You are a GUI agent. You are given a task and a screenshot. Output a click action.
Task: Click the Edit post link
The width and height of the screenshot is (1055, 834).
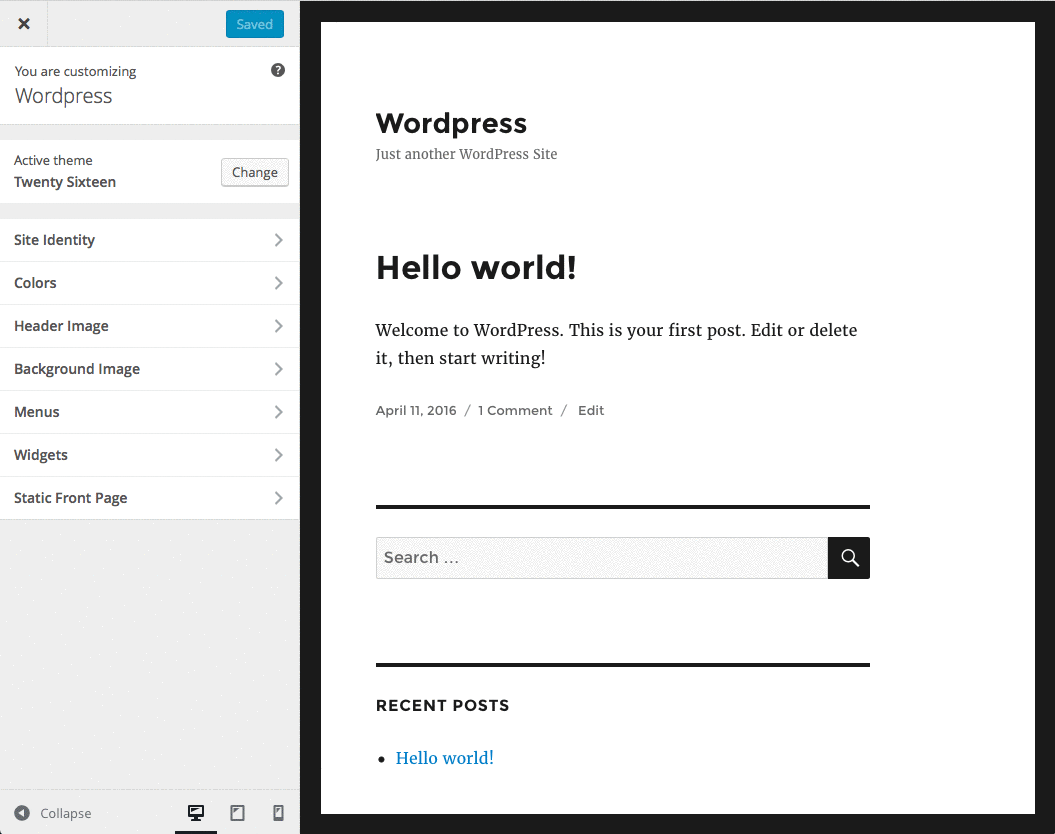tap(591, 410)
